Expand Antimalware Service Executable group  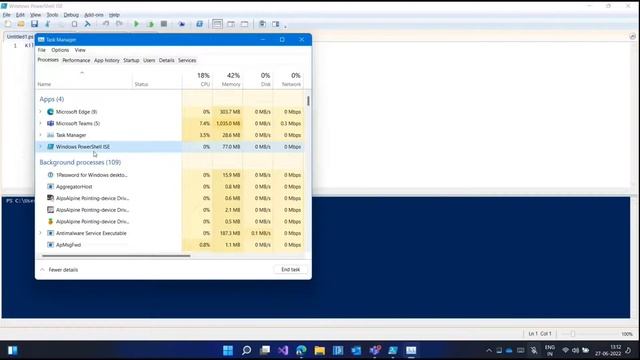pyautogui.click(x=40, y=233)
